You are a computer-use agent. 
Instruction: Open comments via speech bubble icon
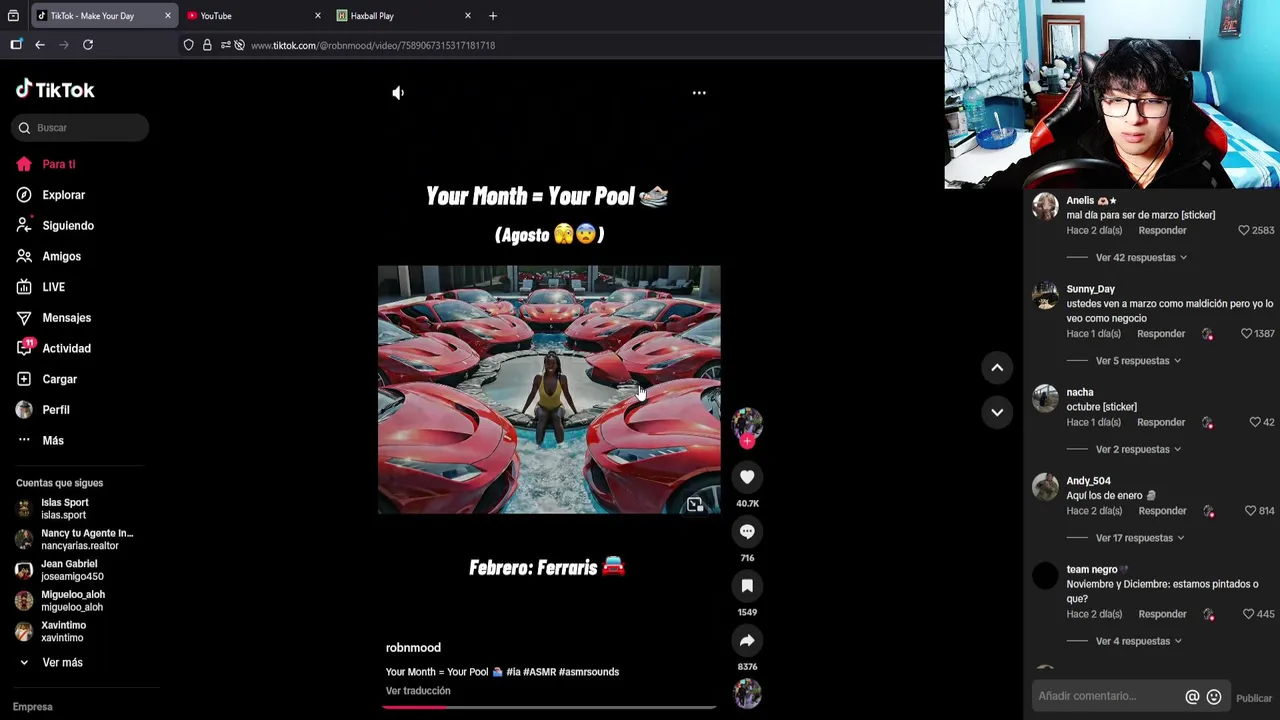[x=747, y=532]
